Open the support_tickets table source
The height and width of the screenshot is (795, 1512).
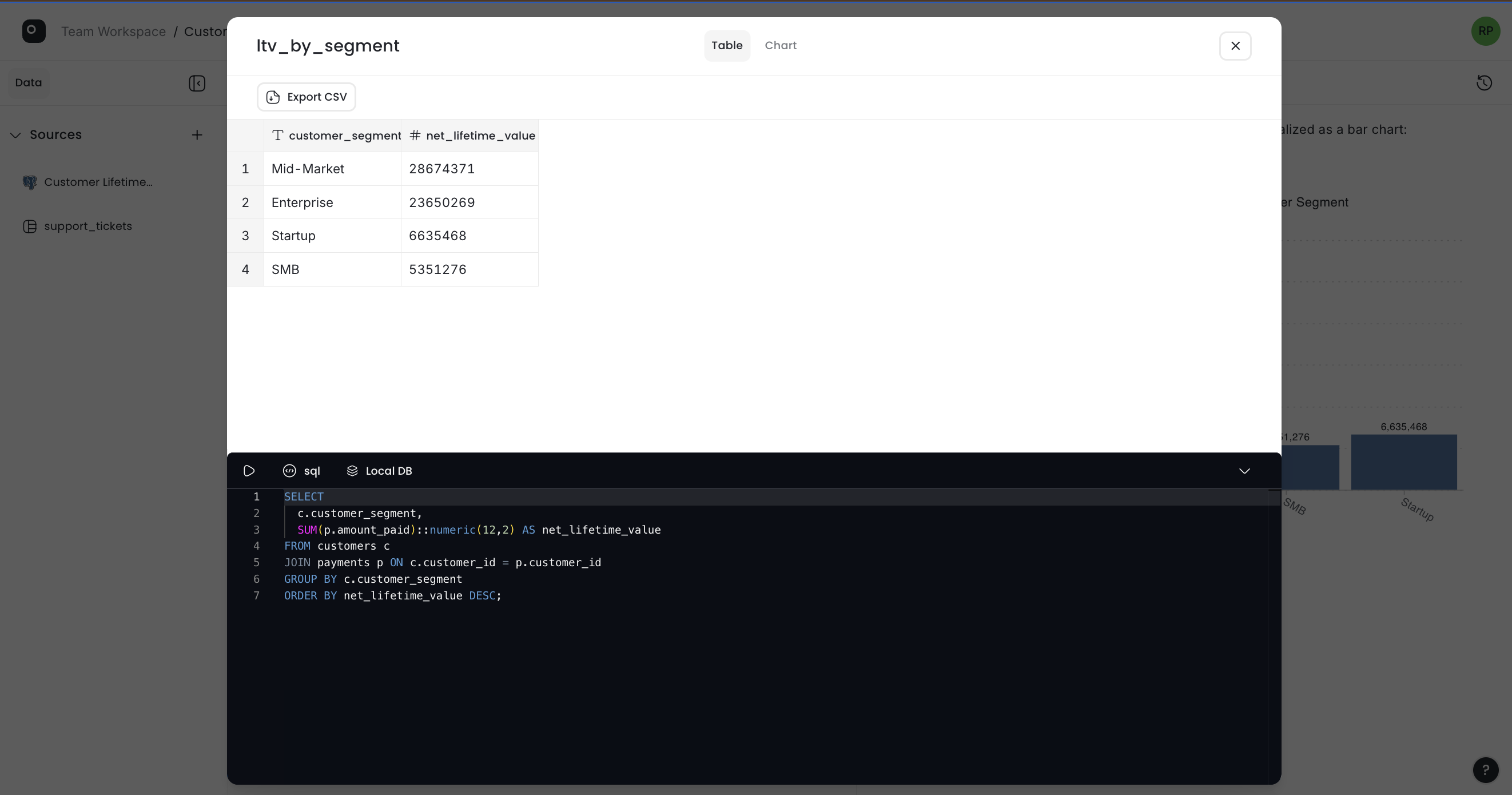tap(77, 226)
